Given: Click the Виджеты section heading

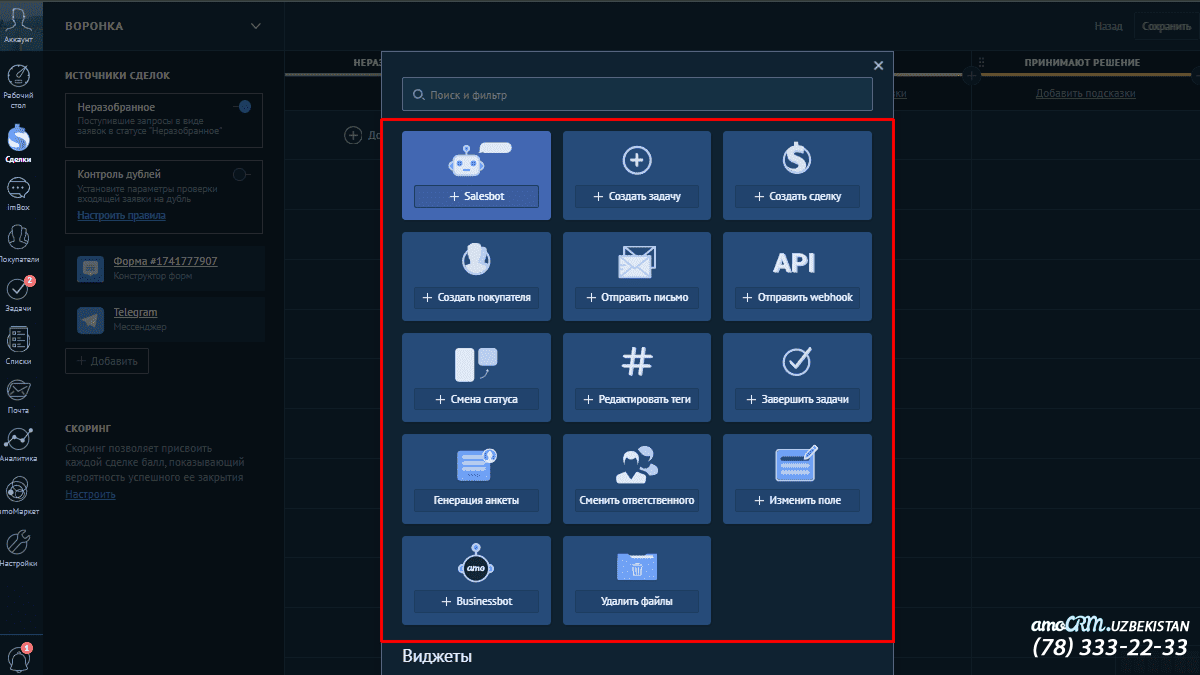Looking at the screenshot, I should click(x=437, y=656).
